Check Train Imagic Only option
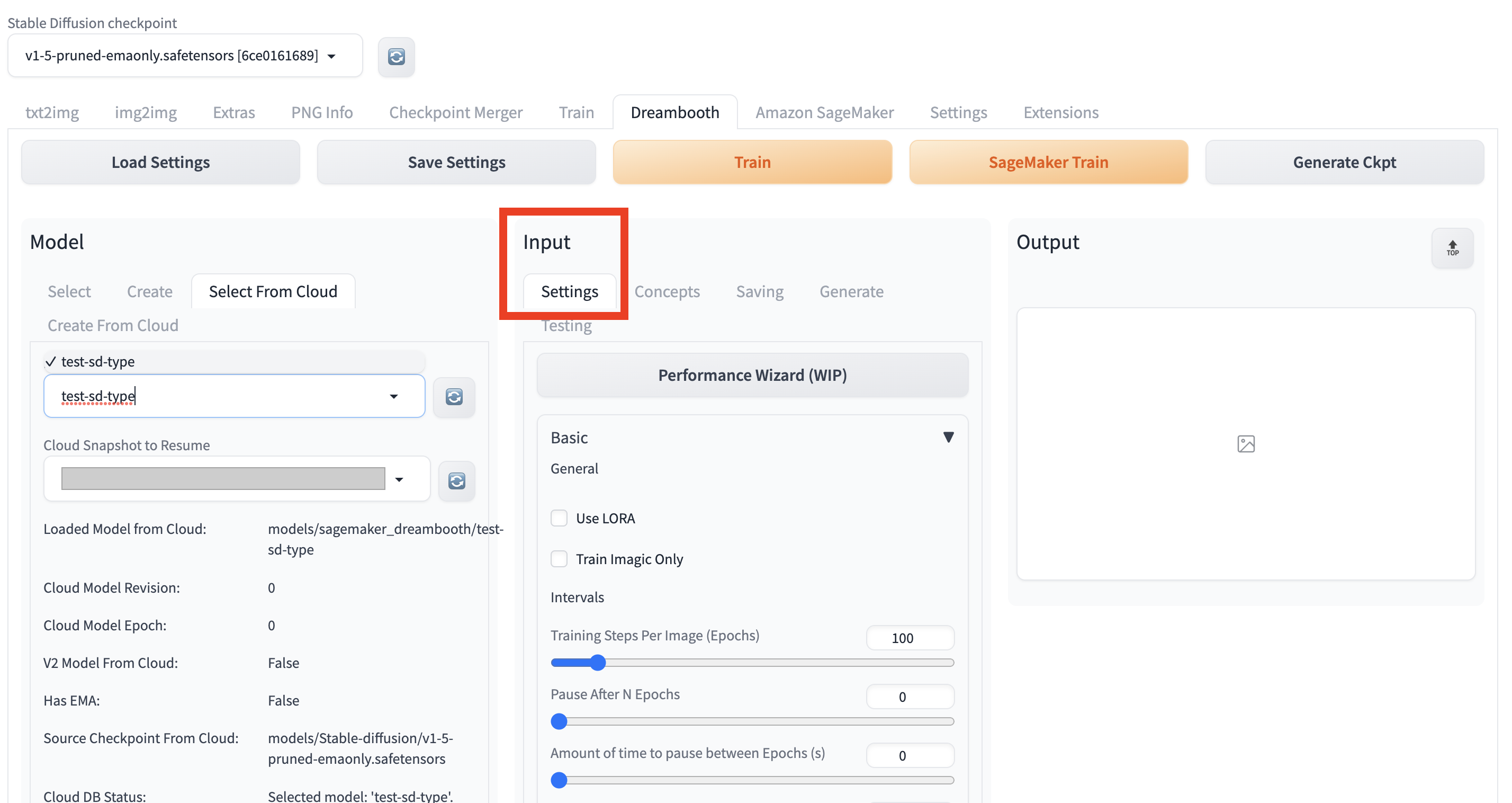 click(559, 559)
